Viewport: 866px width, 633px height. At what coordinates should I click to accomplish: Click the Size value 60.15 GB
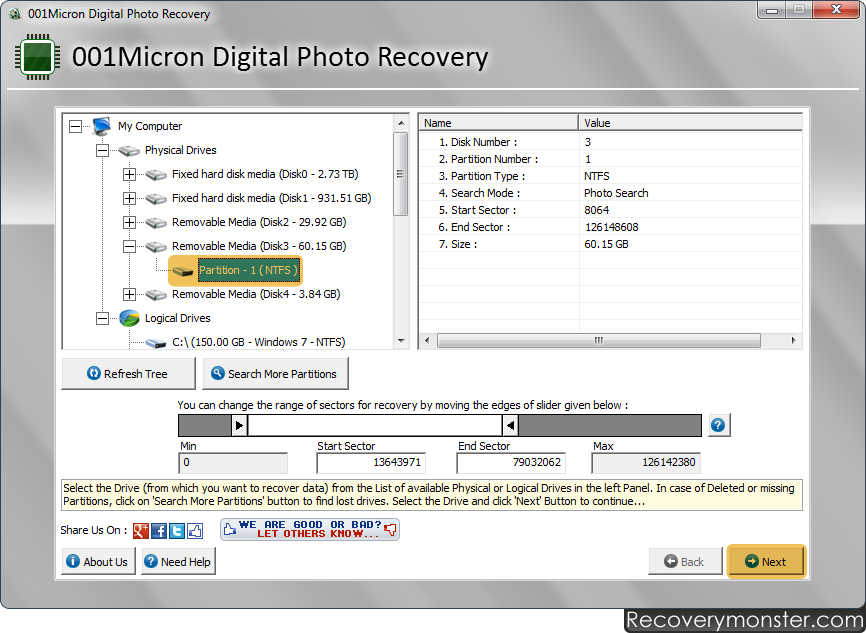pos(606,244)
